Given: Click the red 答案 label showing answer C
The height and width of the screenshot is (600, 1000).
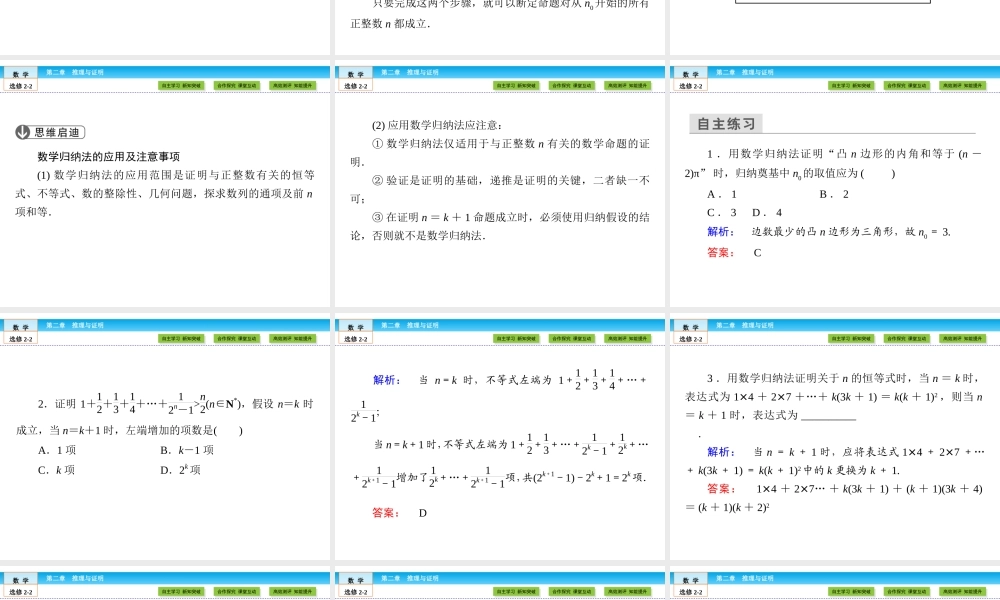Looking at the screenshot, I should coord(719,252).
